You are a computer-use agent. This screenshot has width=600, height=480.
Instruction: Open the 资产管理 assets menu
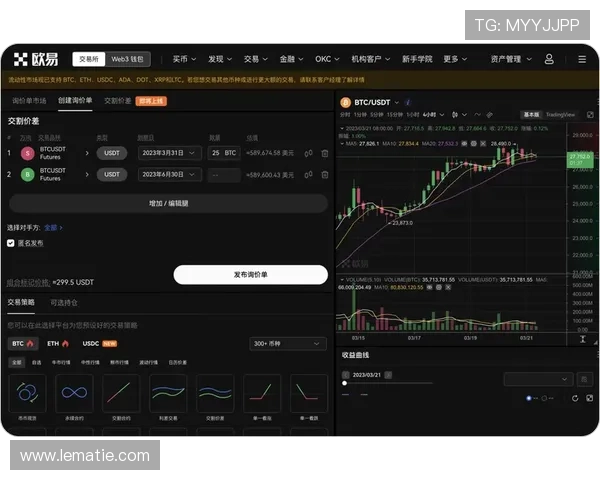511,59
